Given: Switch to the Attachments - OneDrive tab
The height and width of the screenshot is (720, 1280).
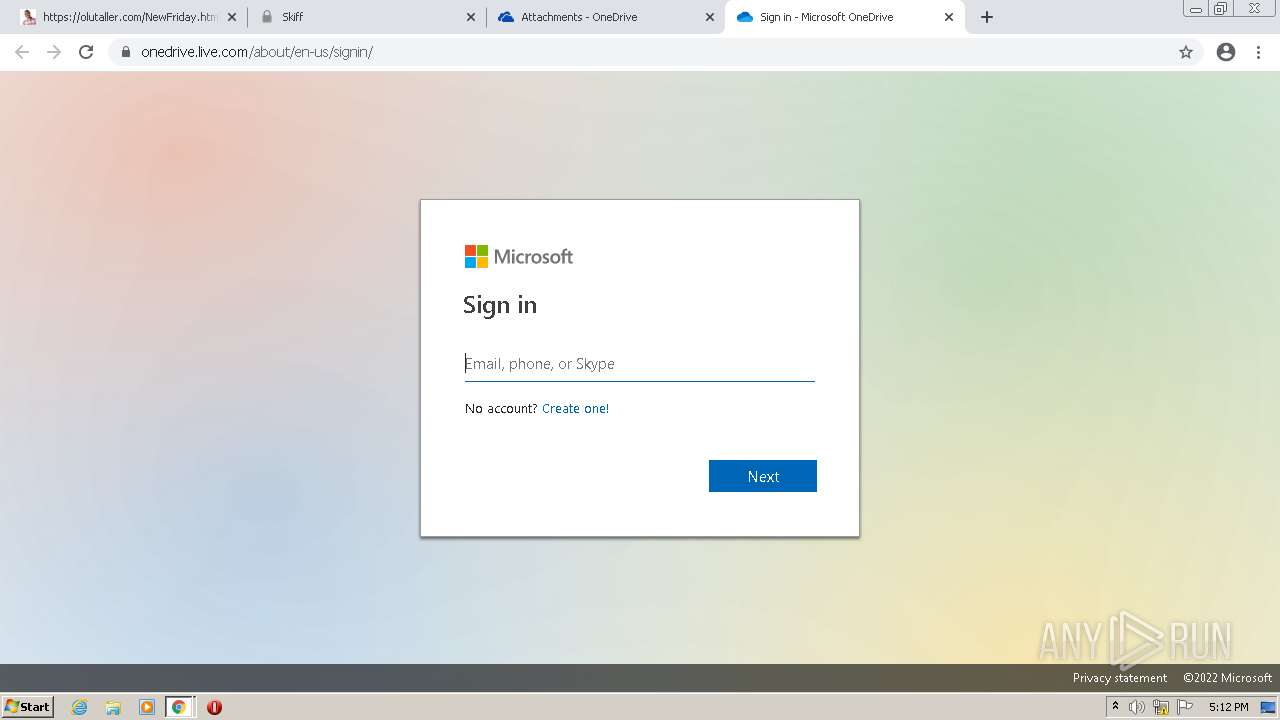Looking at the screenshot, I should pyautogui.click(x=605, y=17).
